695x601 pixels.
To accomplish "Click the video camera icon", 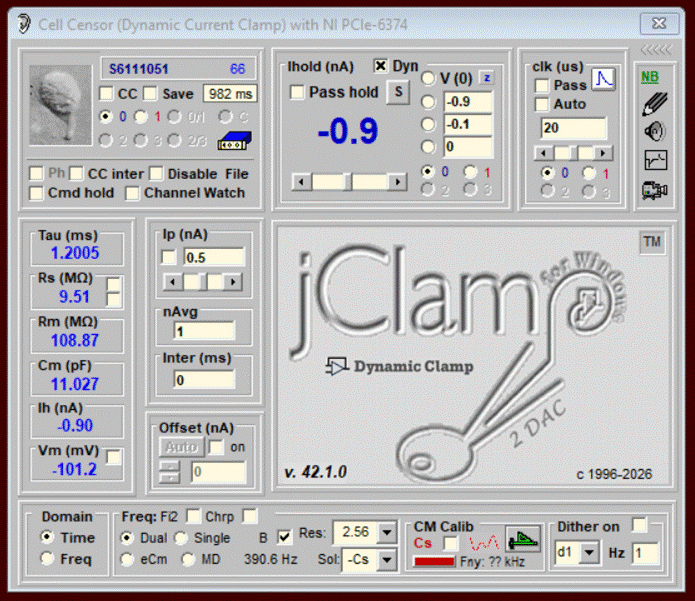I will [654, 188].
